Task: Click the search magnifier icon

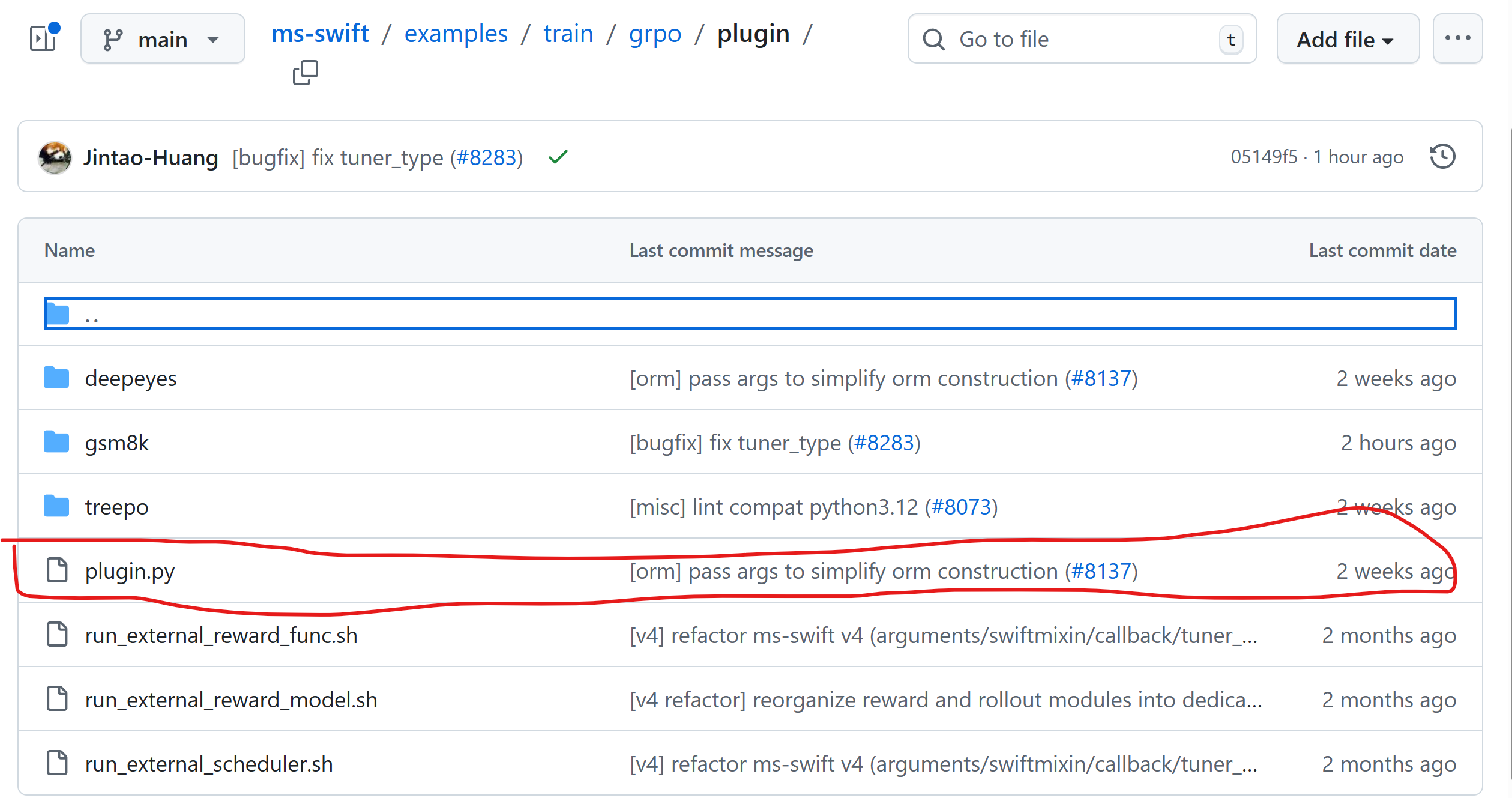Action: tap(933, 40)
